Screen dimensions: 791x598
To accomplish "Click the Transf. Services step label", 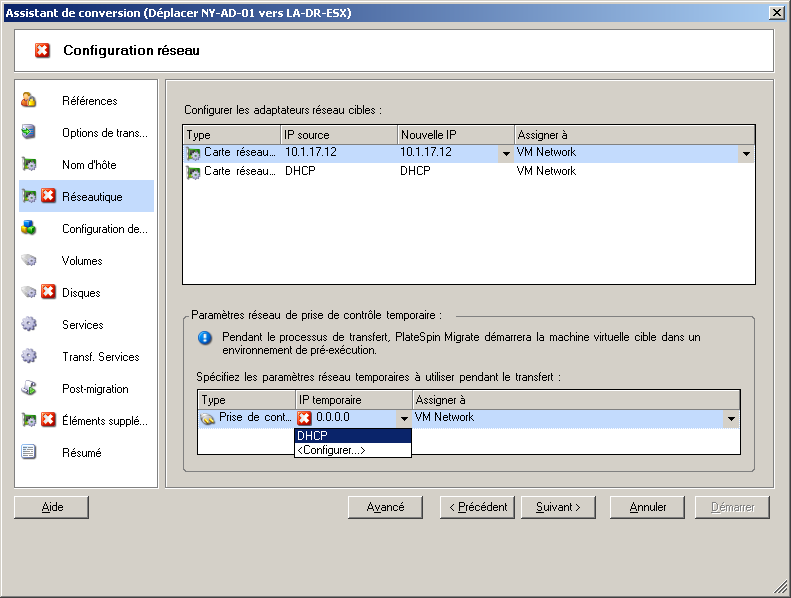I will tap(100, 357).
